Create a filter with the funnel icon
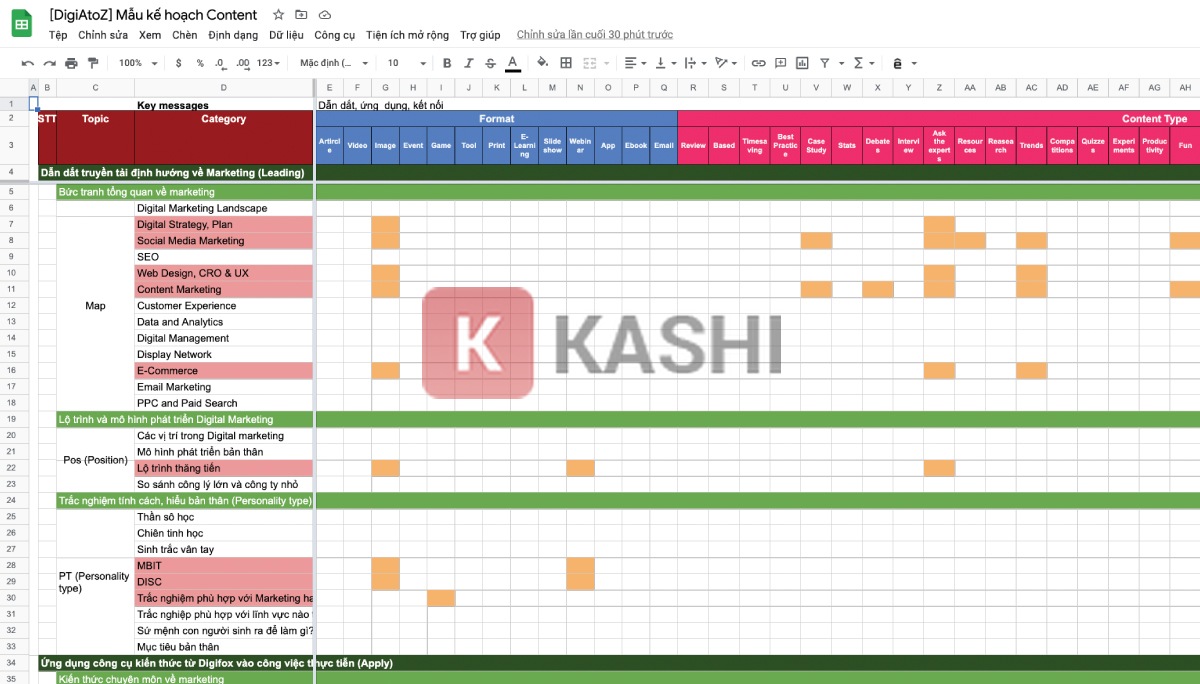 (x=825, y=63)
